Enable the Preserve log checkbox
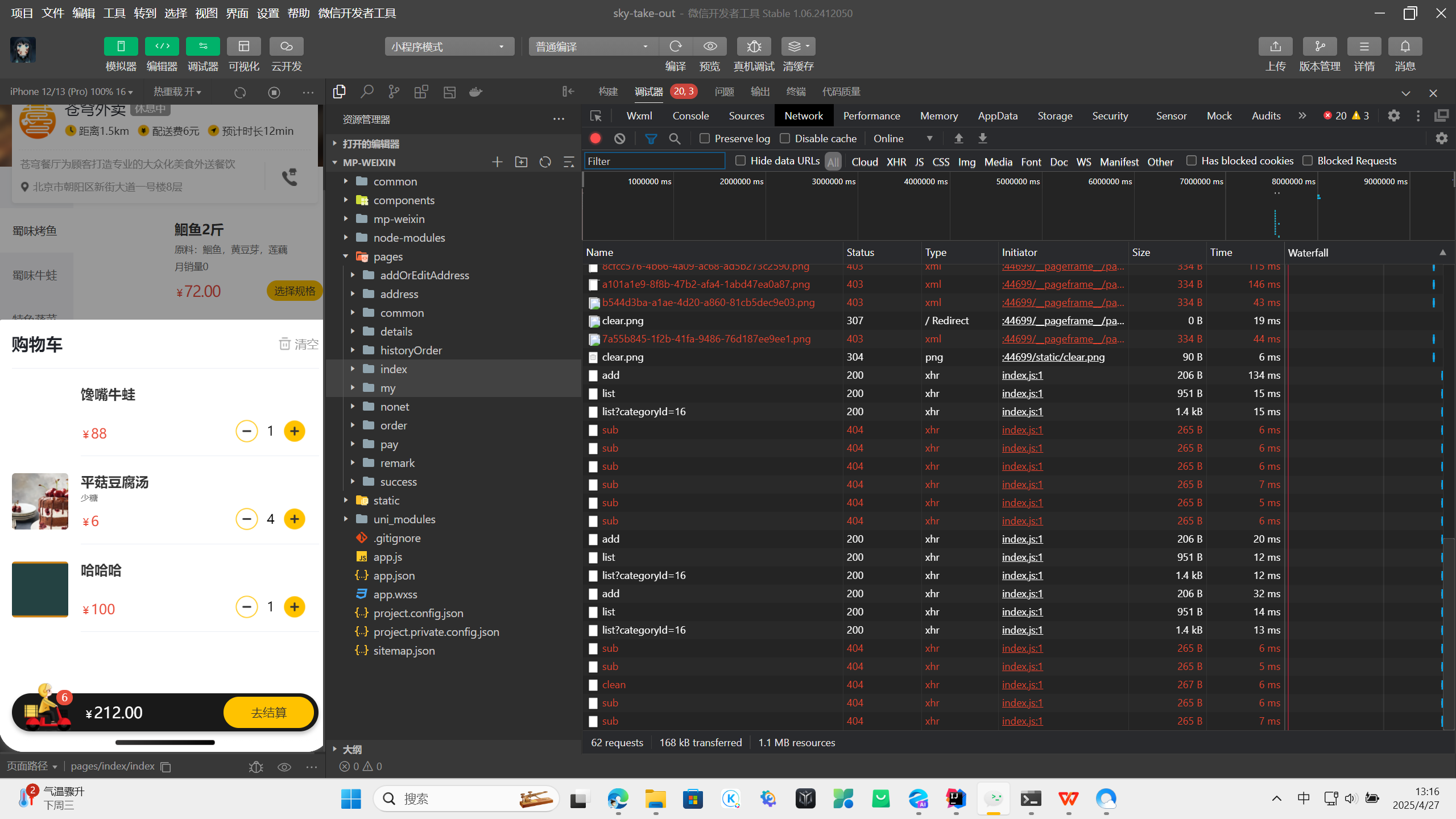Image resolution: width=1456 pixels, height=819 pixels. [705, 139]
